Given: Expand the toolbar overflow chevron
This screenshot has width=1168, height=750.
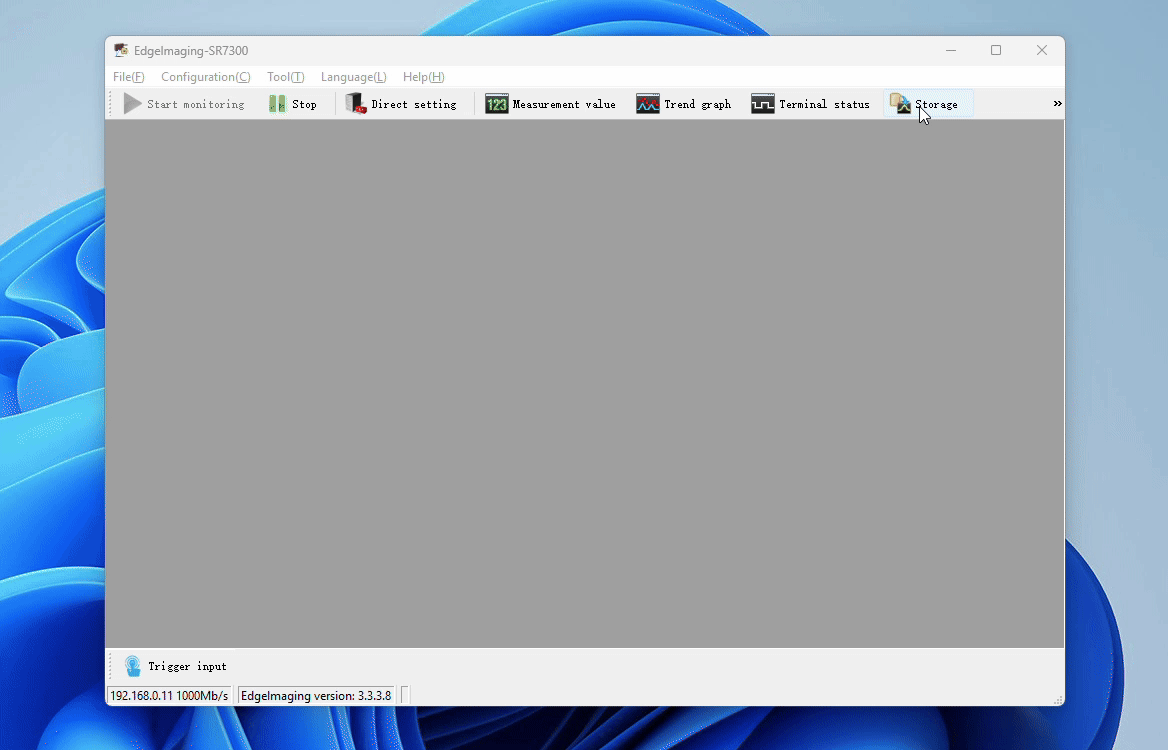Looking at the screenshot, I should (1057, 104).
